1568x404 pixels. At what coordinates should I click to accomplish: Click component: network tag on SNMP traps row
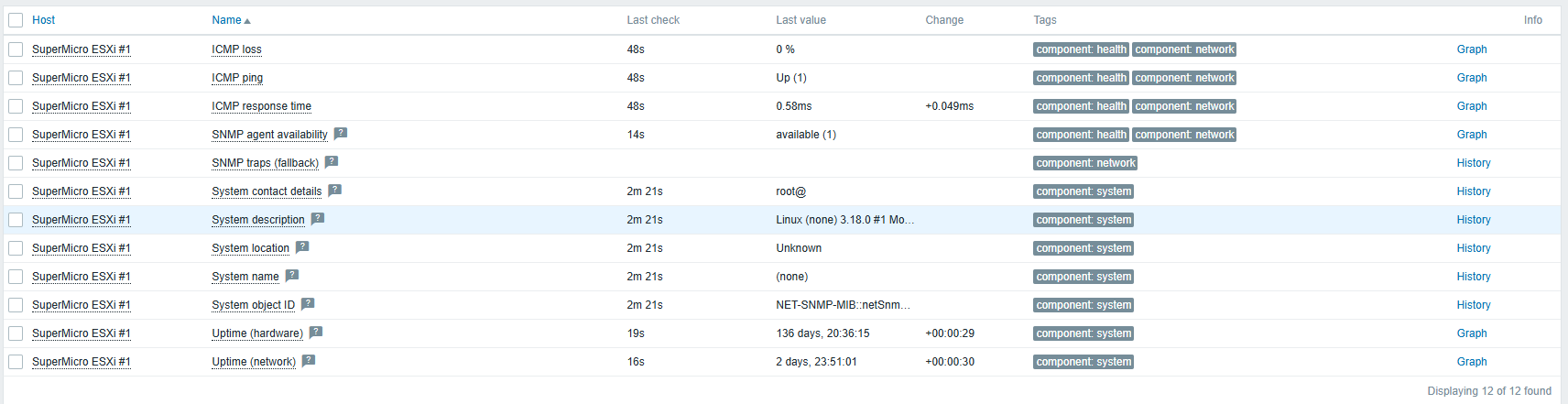(x=1085, y=163)
